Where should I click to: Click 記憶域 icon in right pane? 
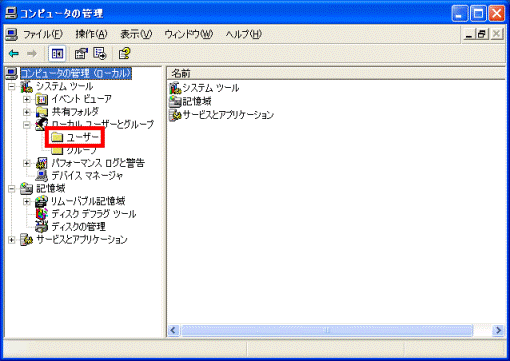[175, 101]
